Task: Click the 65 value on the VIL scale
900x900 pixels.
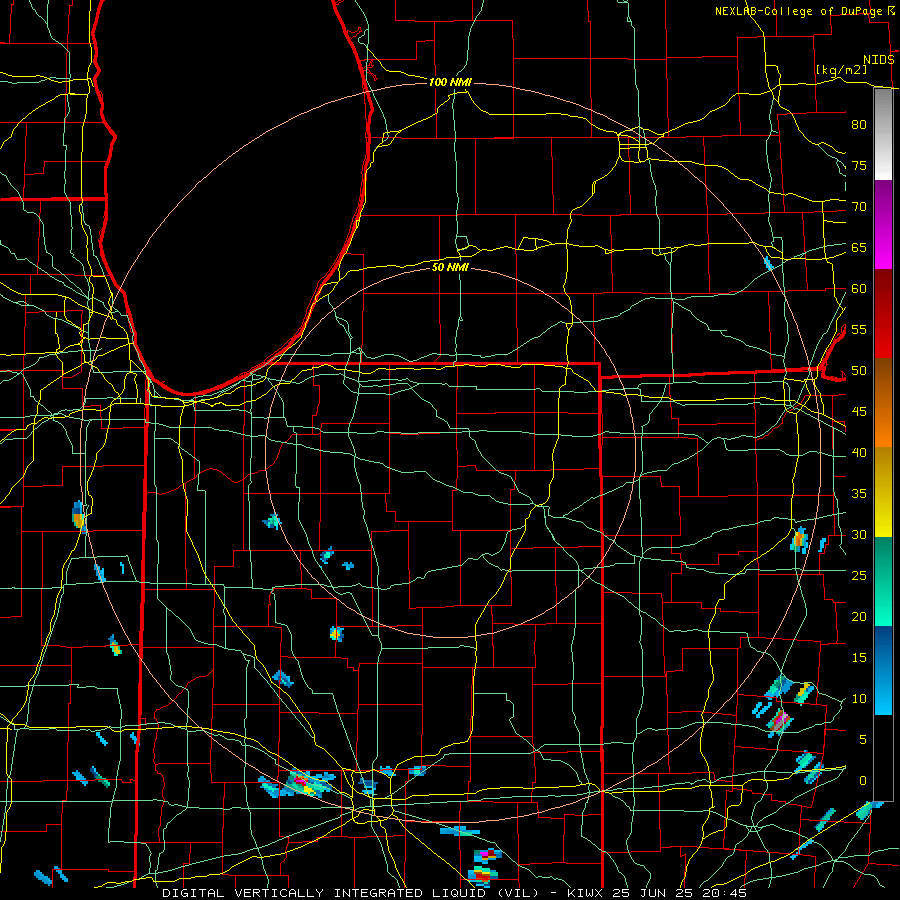Action: click(x=859, y=248)
